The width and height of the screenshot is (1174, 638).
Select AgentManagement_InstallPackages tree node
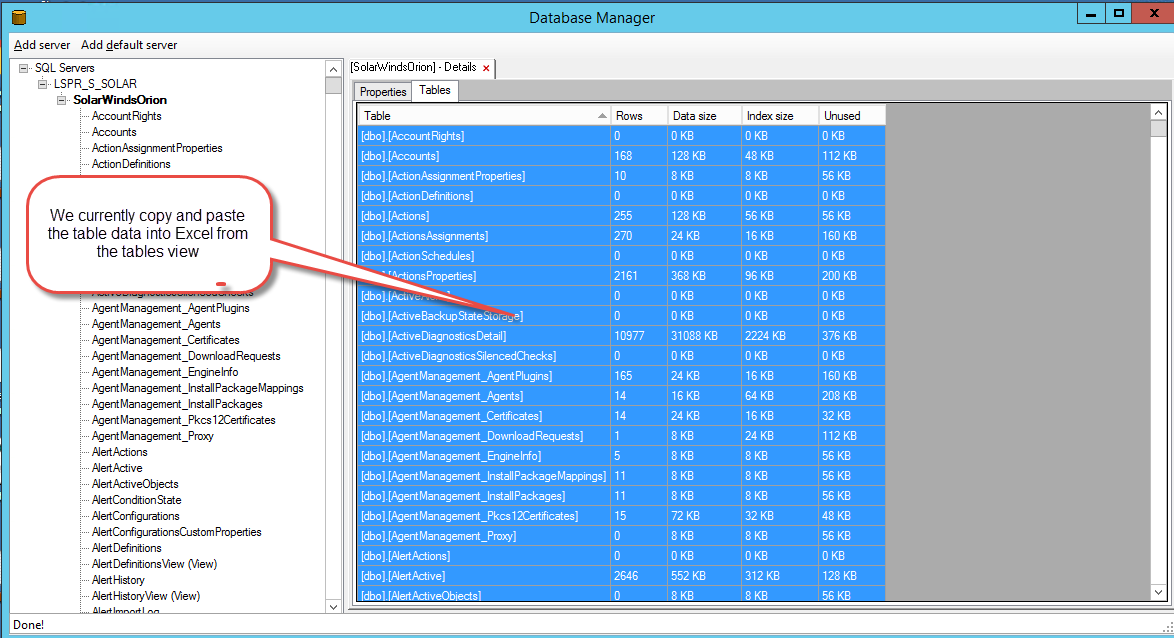coord(177,404)
